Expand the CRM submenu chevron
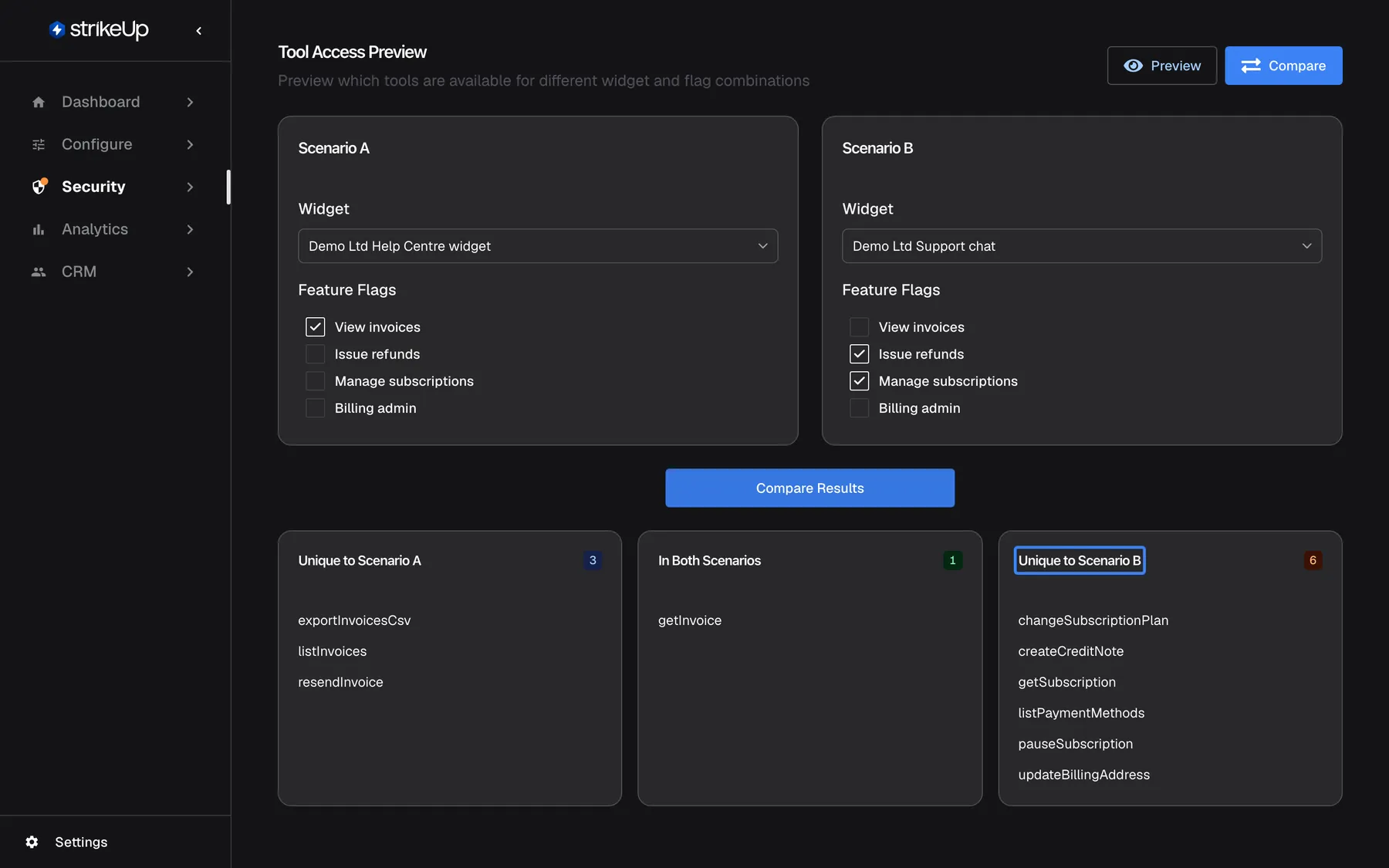The height and width of the screenshot is (868, 1389). pyautogui.click(x=190, y=272)
